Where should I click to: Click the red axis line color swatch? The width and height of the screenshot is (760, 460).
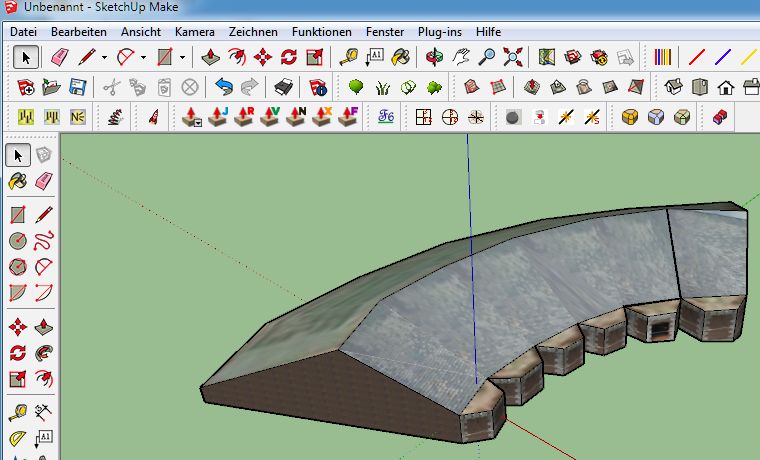[x=697, y=57]
